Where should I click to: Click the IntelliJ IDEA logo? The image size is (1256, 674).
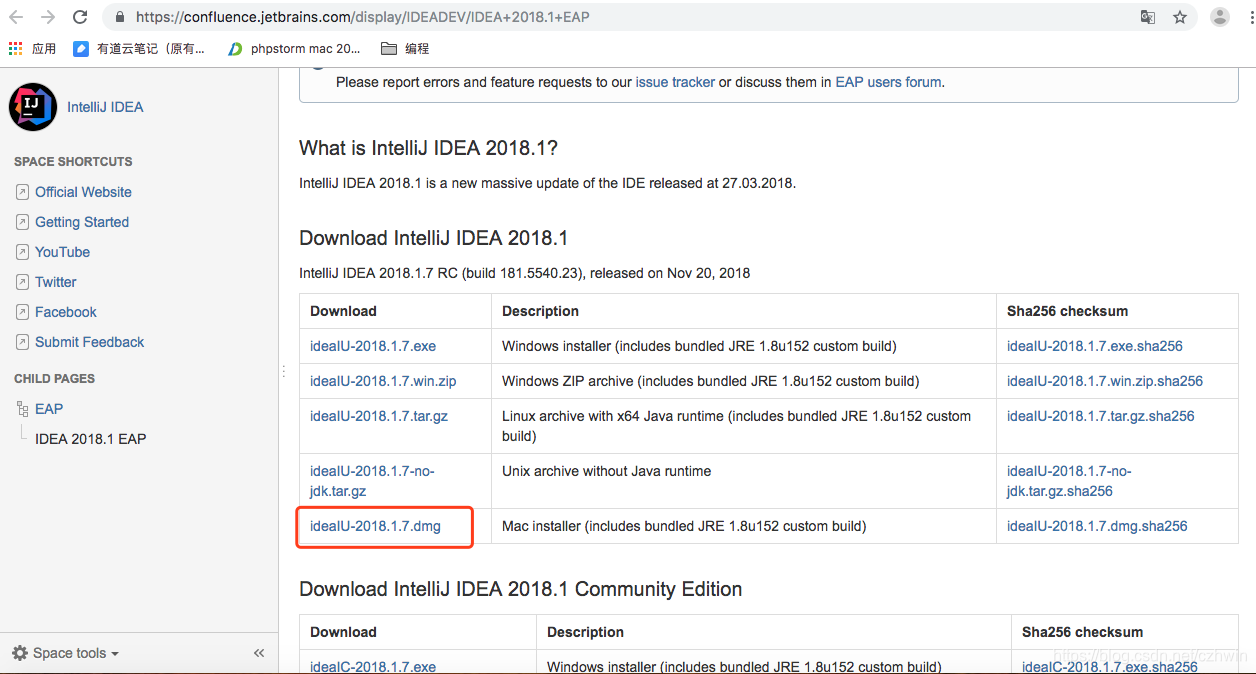(x=33, y=107)
